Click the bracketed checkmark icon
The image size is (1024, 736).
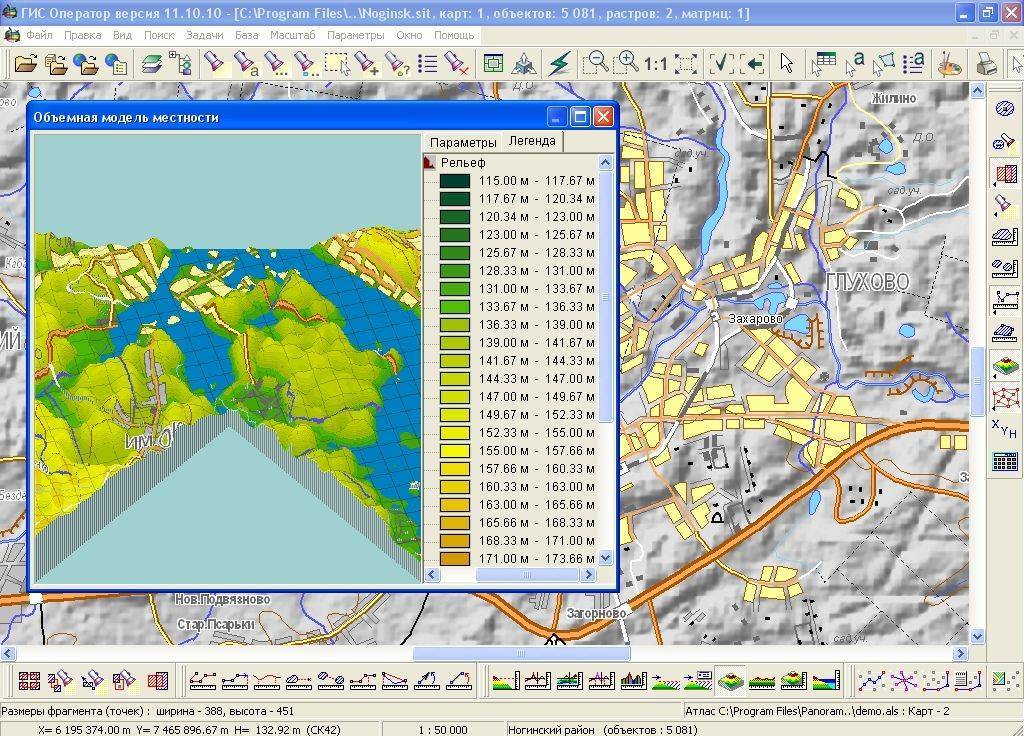point(721,63)
